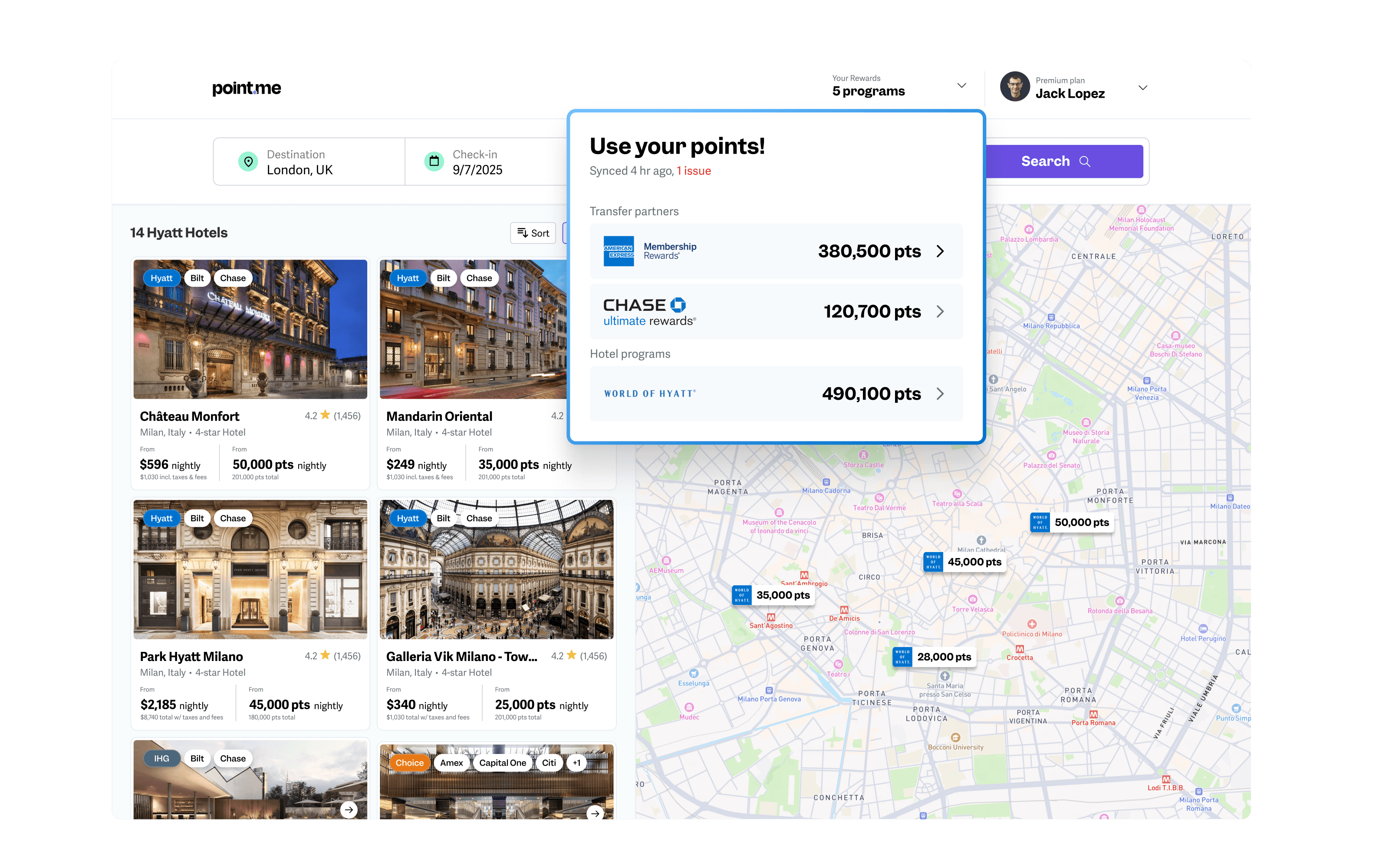The image size is (1389, 868).
Task: Click Chase tag on Château Monfort card
Action: pyautogui.click(x=233, y=278)
